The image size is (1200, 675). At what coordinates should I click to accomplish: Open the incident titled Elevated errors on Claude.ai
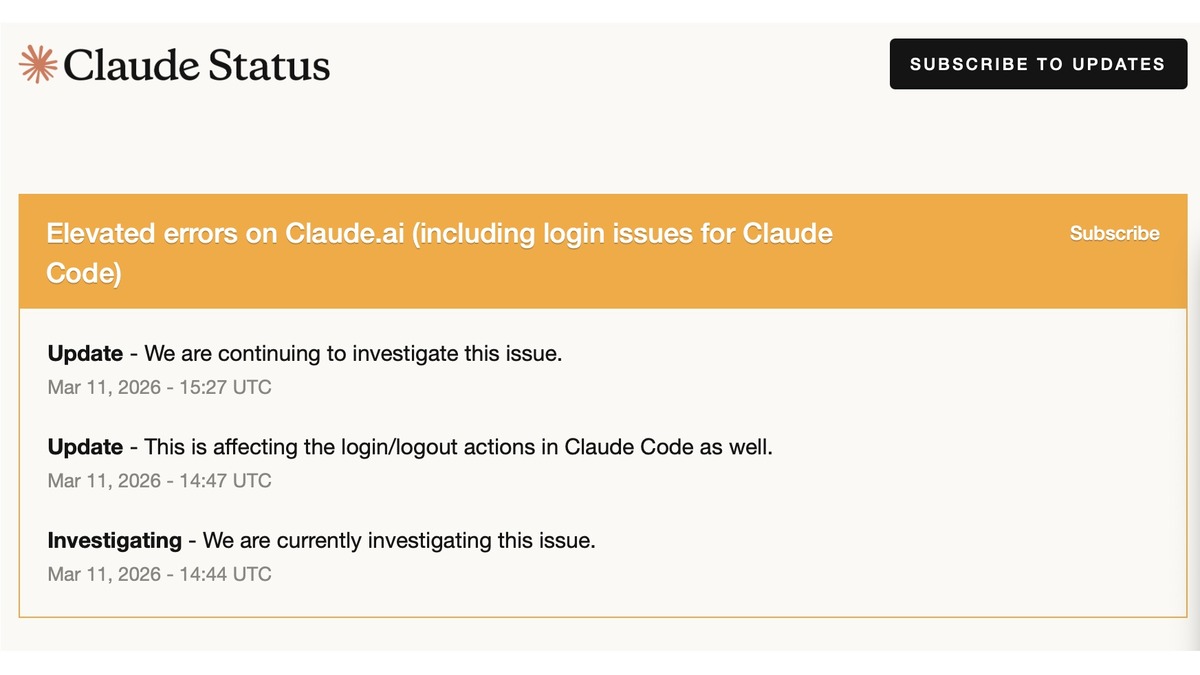pyautogui.click(x=440, y=233)
